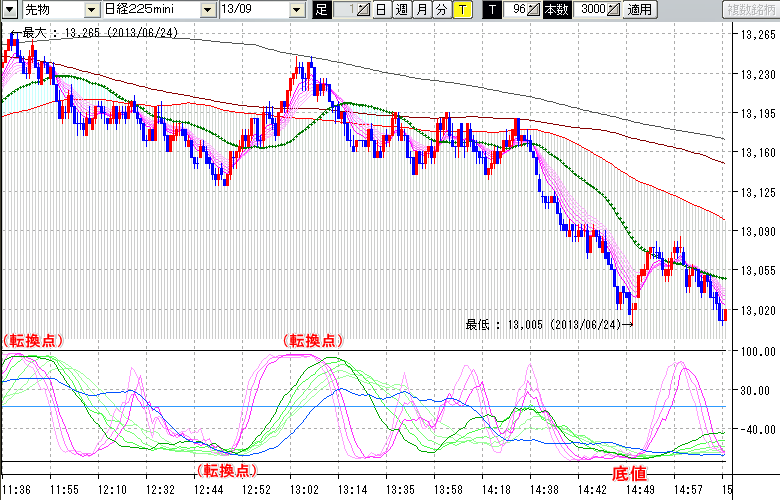Switch to the 分 minute timeframe

(x=441, y=10)
